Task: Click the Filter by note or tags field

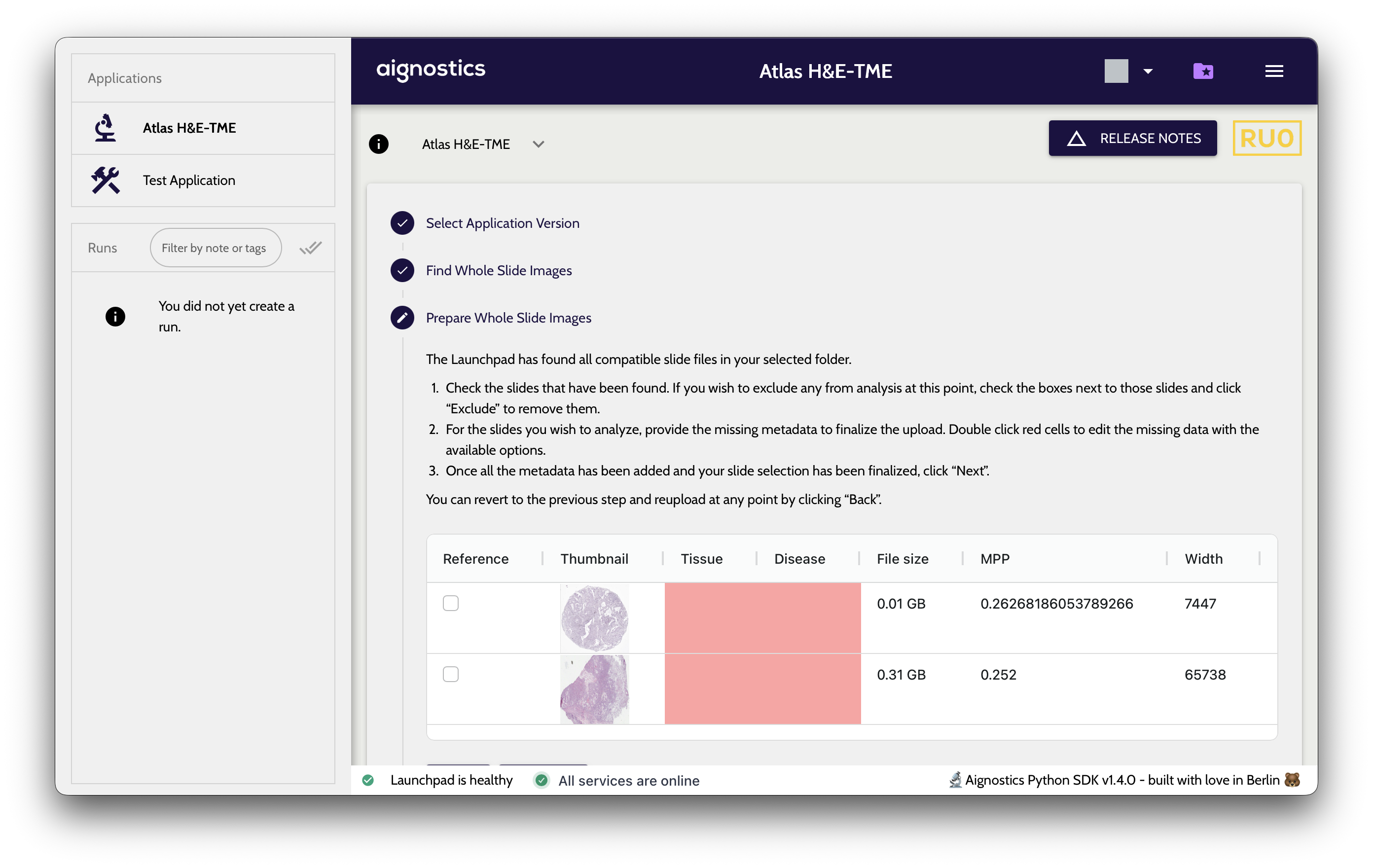Action: click(216, 248)
